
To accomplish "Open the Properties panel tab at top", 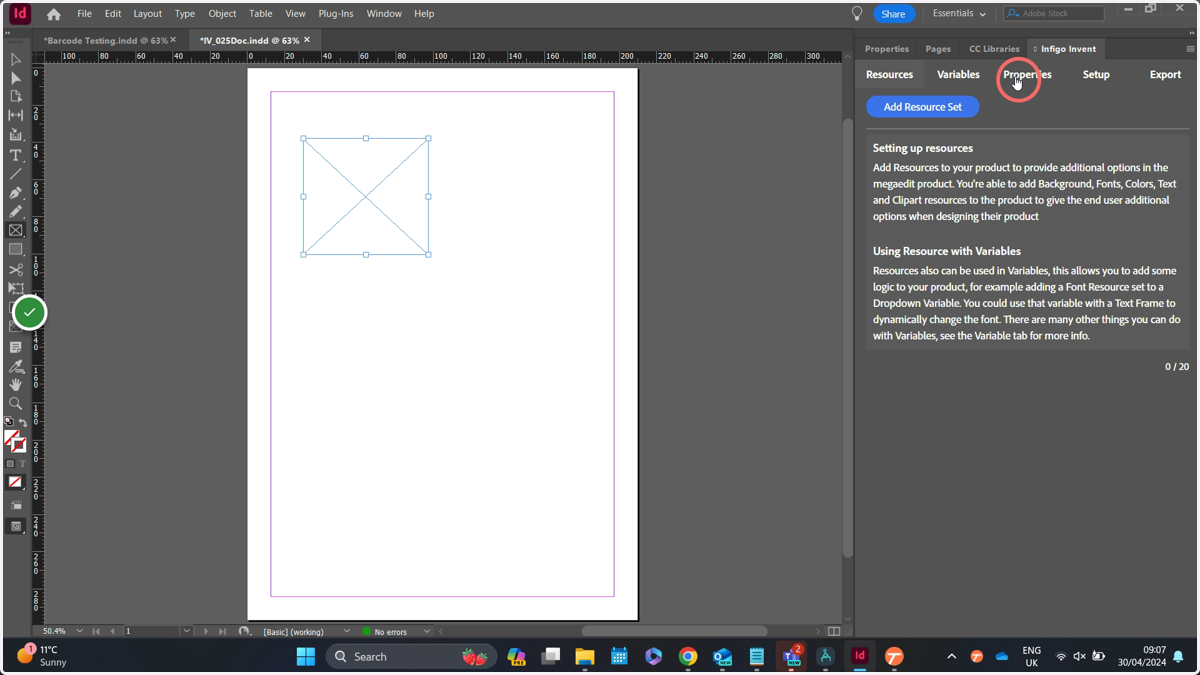I will click(x=887, y=49).
